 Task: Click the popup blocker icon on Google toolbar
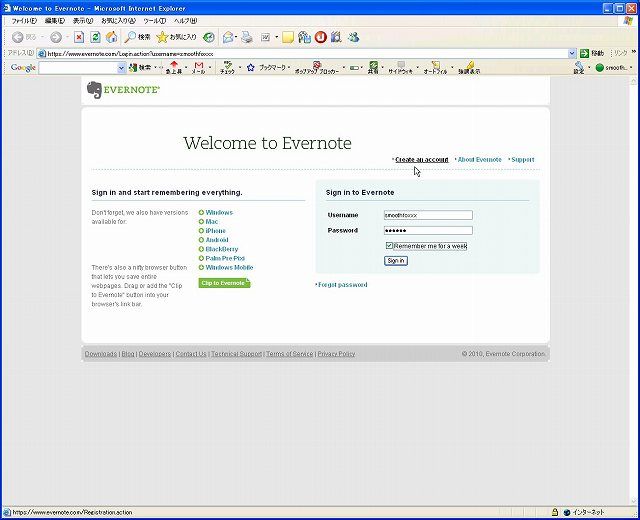point(317,65)
